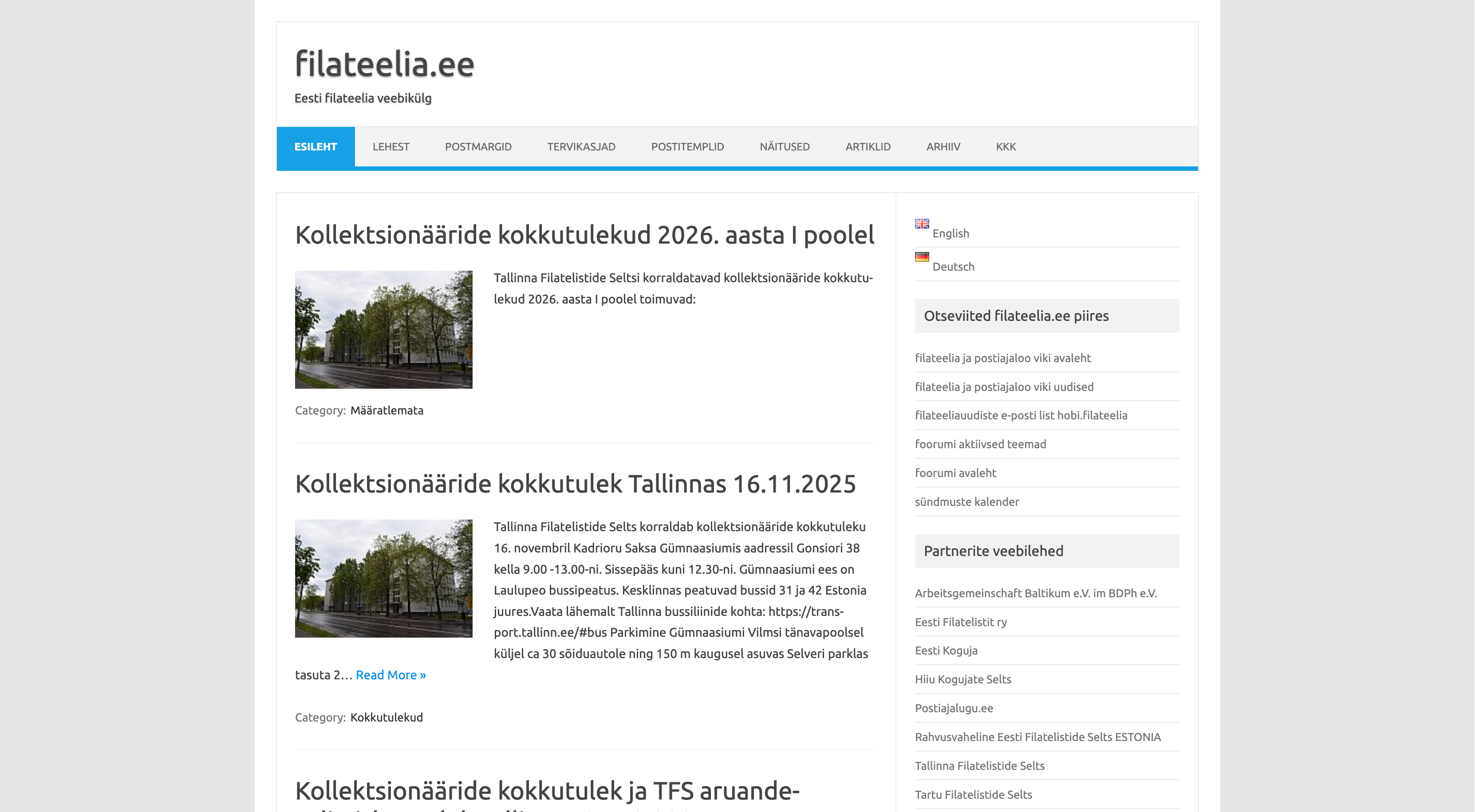This screenshot has width=1475, height=812.
Task: Open Postiajalugu.ee partner link
Action: [953, 708]
